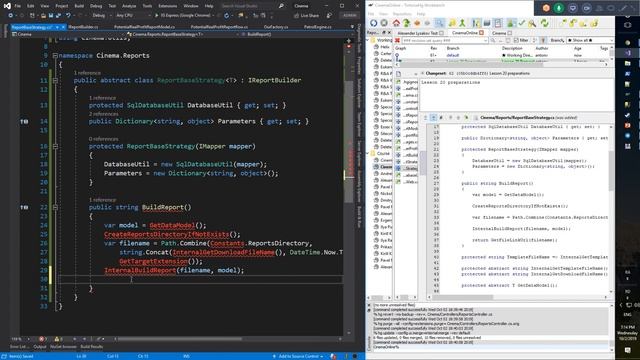Open the editor zoom percentage dropdown
Screen dimensions: 640x360
(x=20, y=339)
